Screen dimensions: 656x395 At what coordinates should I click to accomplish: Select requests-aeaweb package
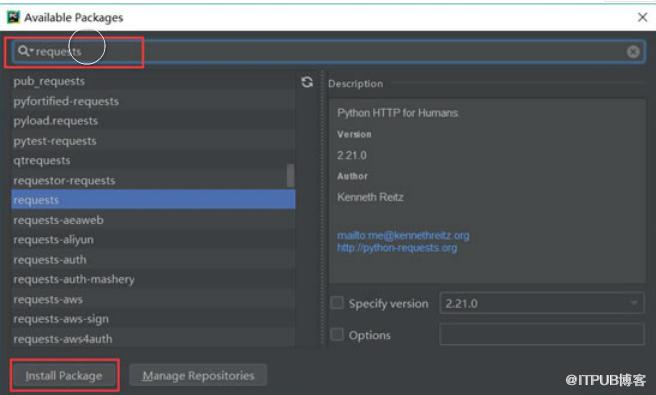click(x=153, y=220)
